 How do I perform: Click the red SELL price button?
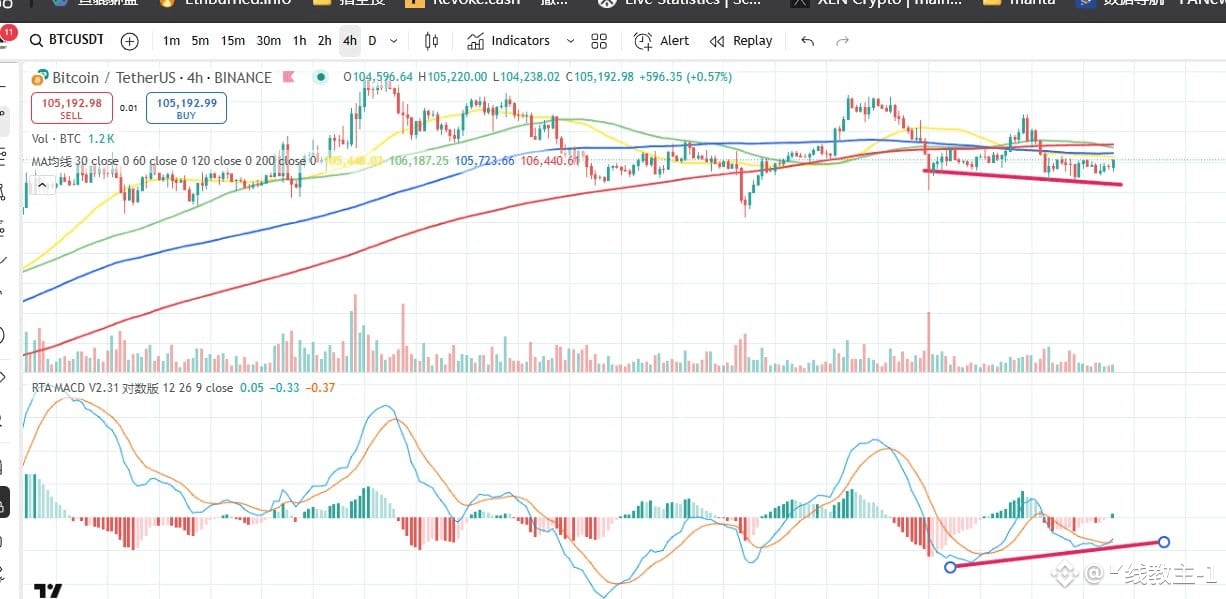(x=71, y=108)
